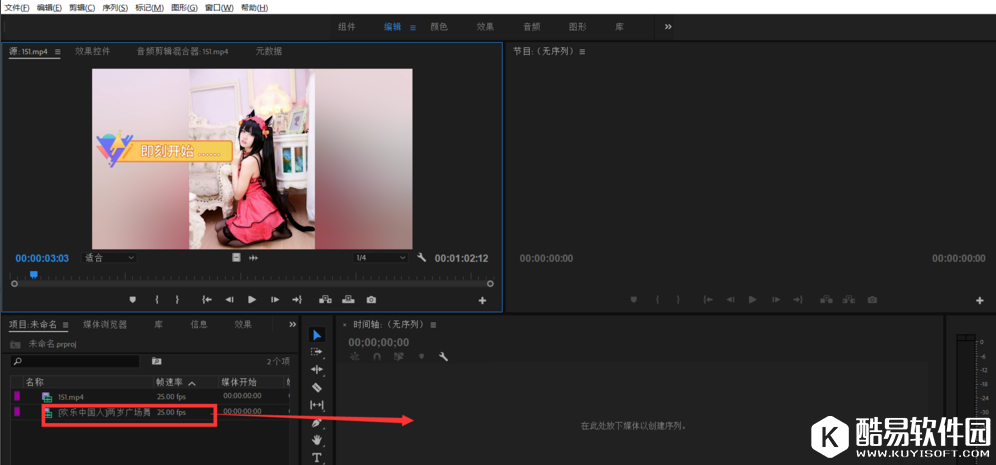Viewport: 996px width, 465px height.
Task: Select the Pen tool
Action: tap(317, 422)
